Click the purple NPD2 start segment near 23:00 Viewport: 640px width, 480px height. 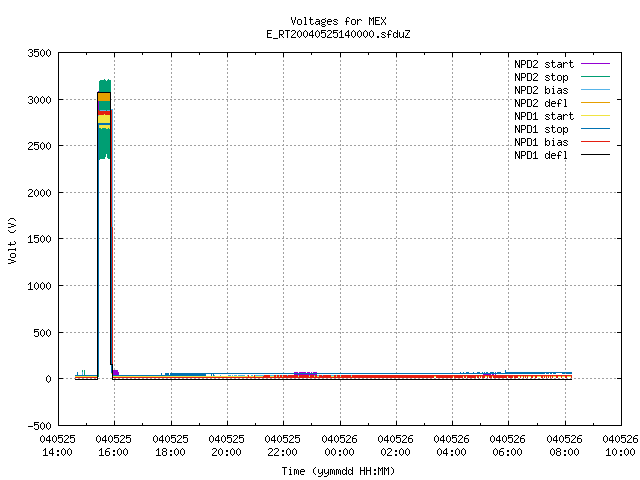pyautogui.click(x=305, y=373)
